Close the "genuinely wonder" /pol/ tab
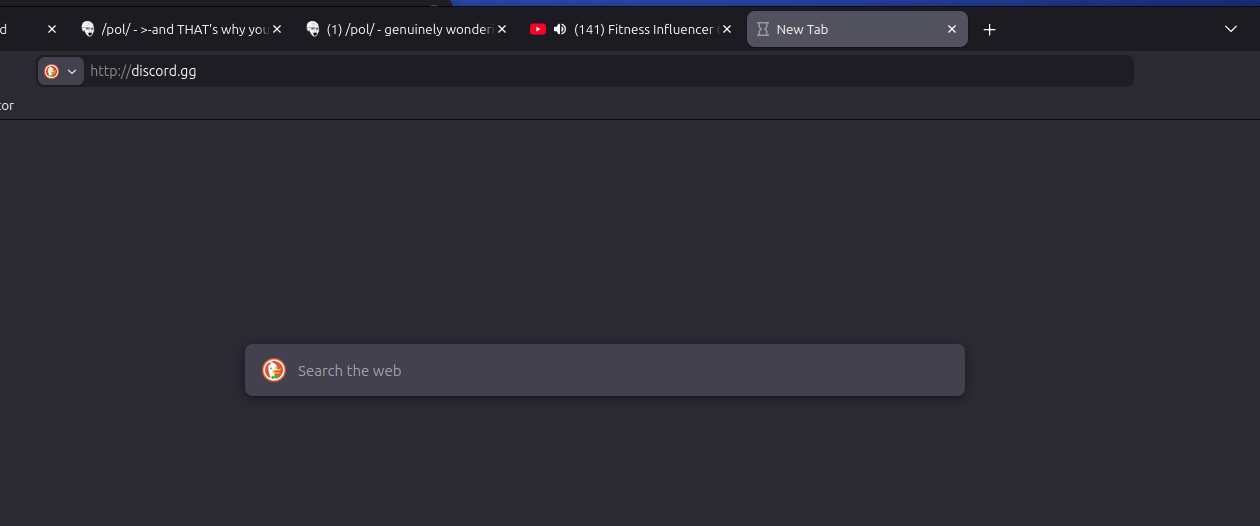 coord(502,29)
